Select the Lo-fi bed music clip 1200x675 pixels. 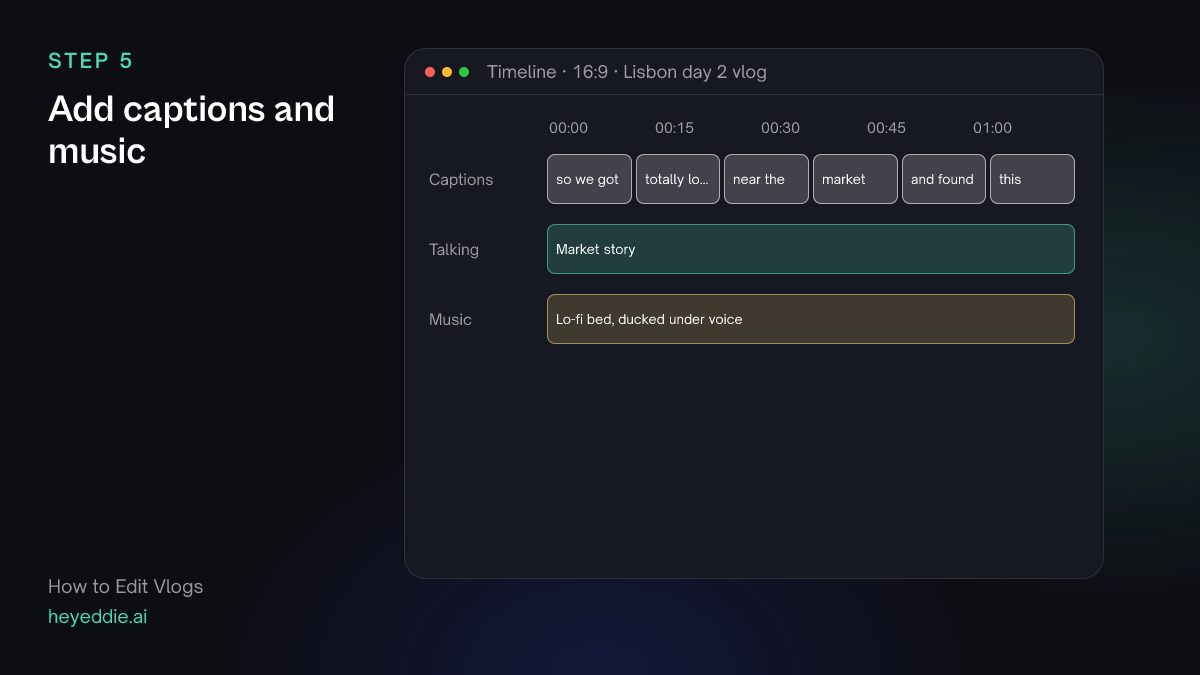click(811, 319)
